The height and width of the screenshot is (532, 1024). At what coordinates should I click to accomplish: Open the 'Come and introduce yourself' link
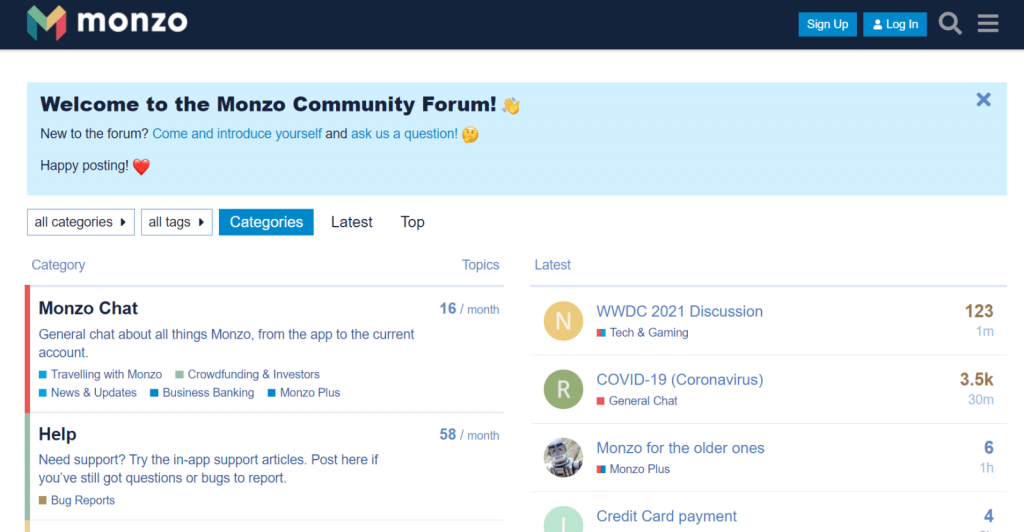click(x=236, y=134)
